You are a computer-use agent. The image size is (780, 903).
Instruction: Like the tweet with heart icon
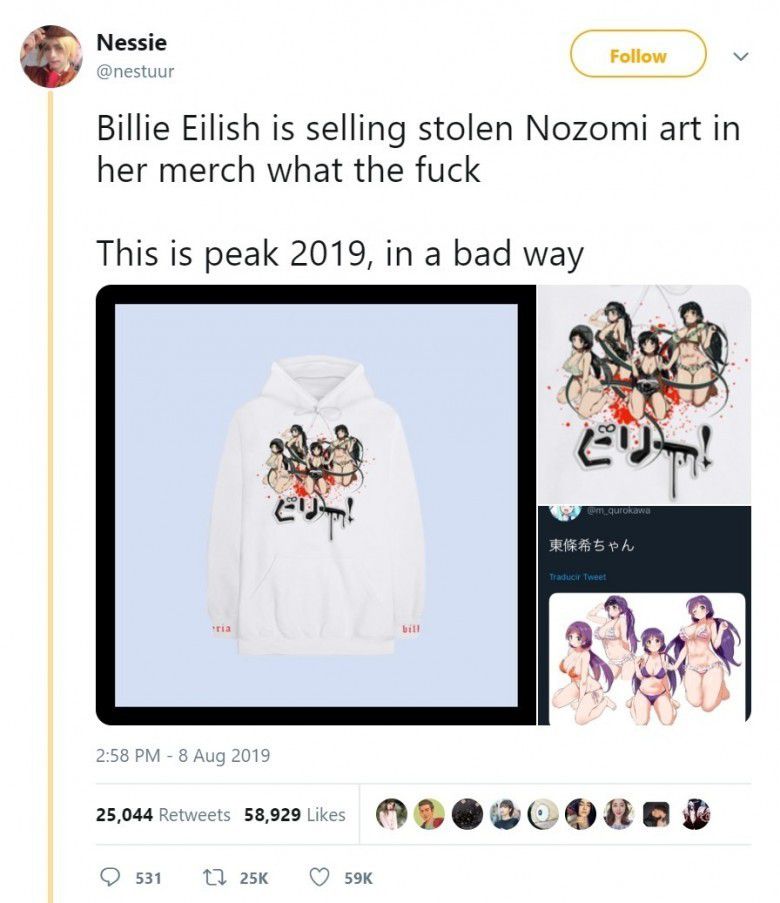(319, 877)
